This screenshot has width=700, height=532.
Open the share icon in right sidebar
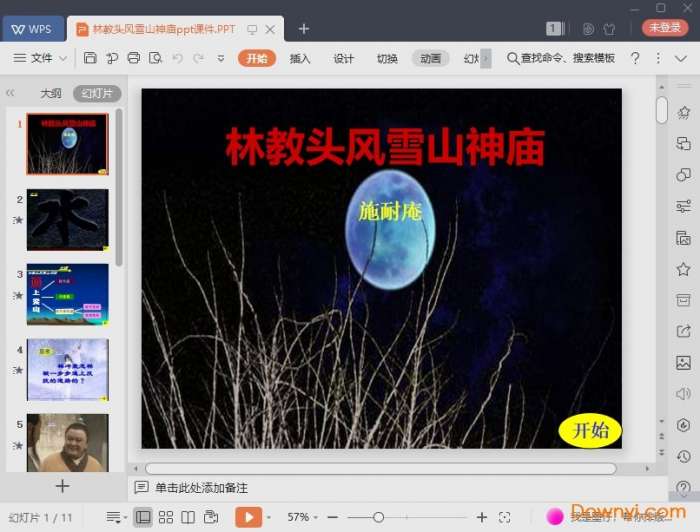pos(683,331)
